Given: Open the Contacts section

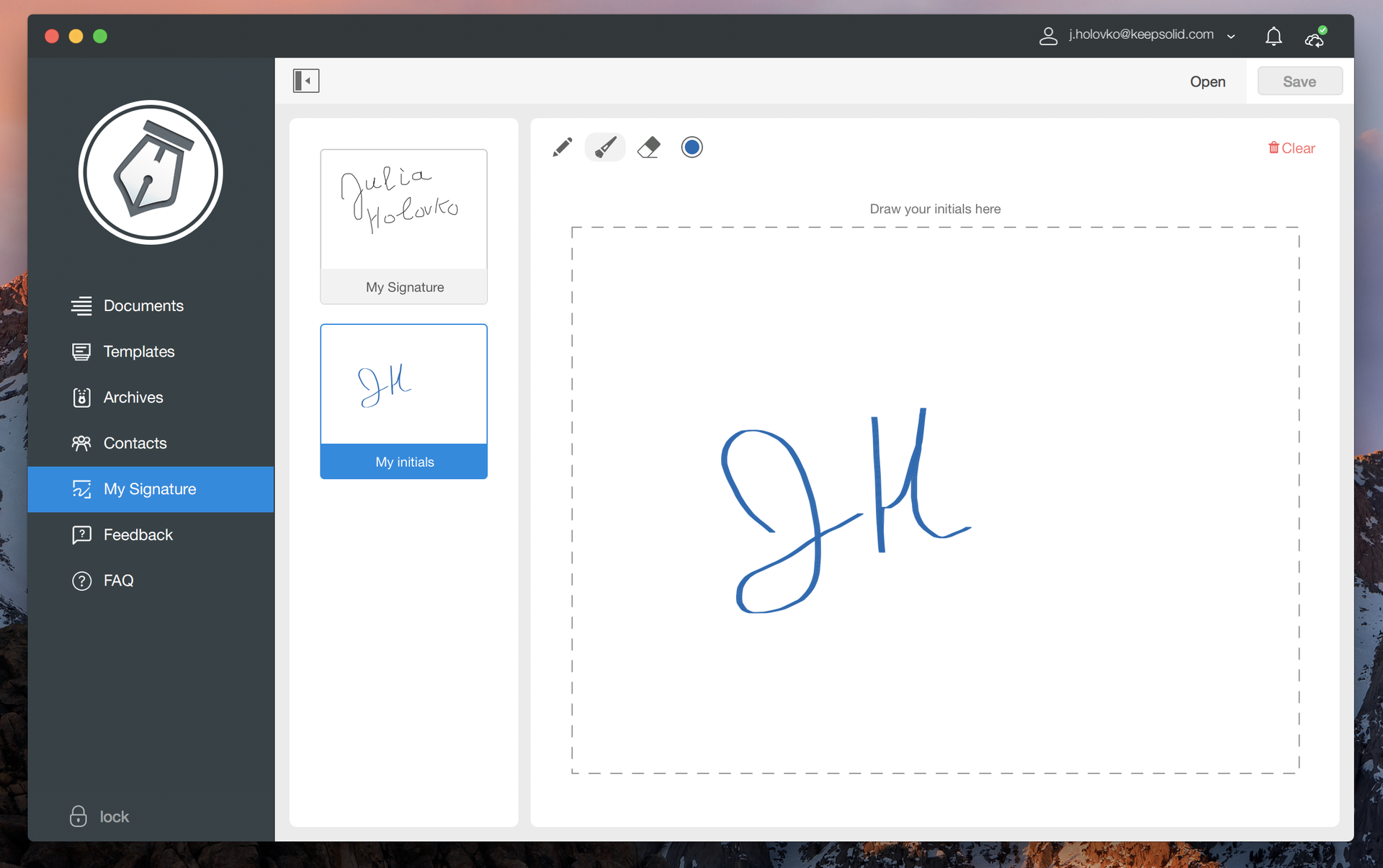Looking at the screenshot, I should (151, 443).
